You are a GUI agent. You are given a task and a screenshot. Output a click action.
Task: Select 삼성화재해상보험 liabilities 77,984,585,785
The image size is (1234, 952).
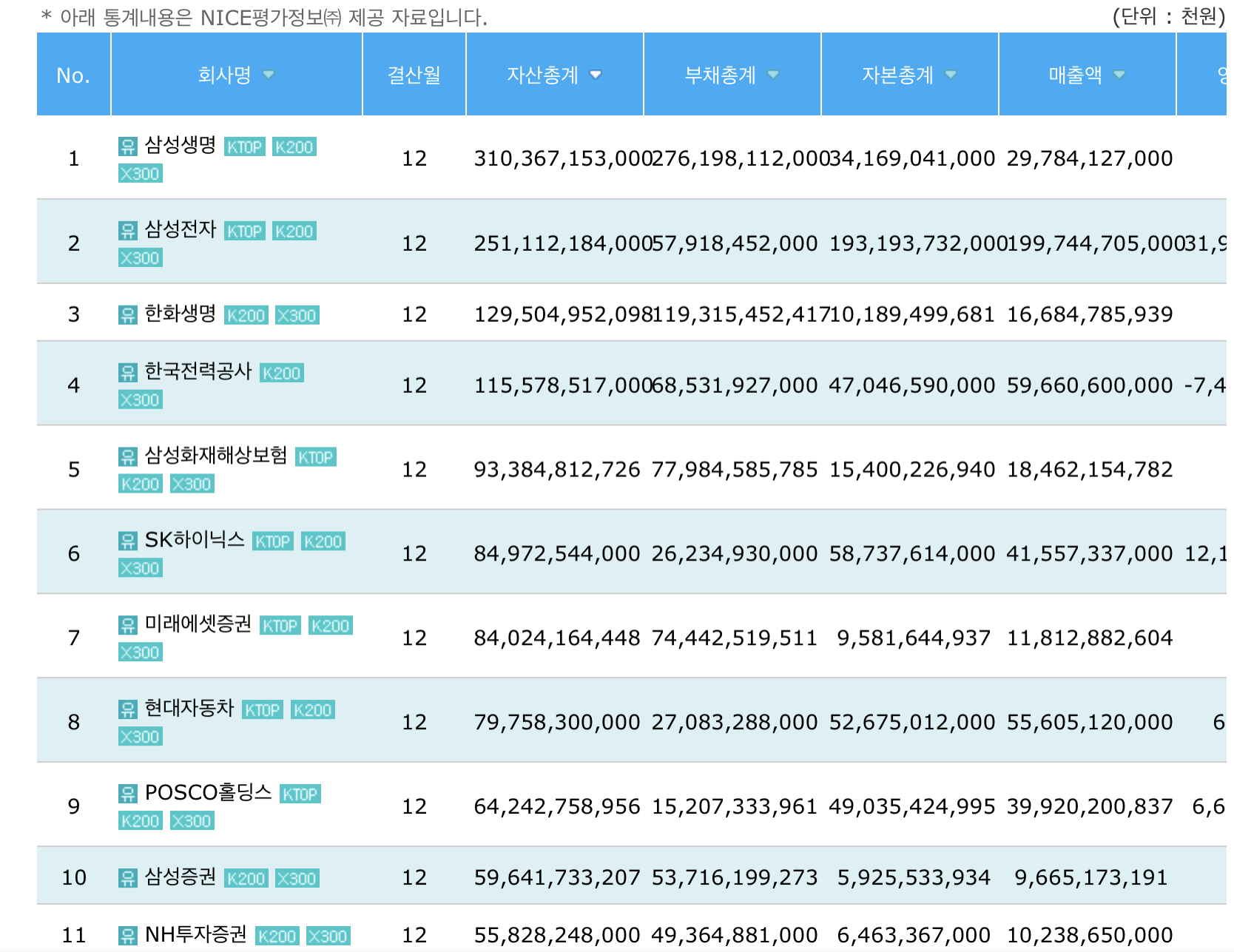735,470
